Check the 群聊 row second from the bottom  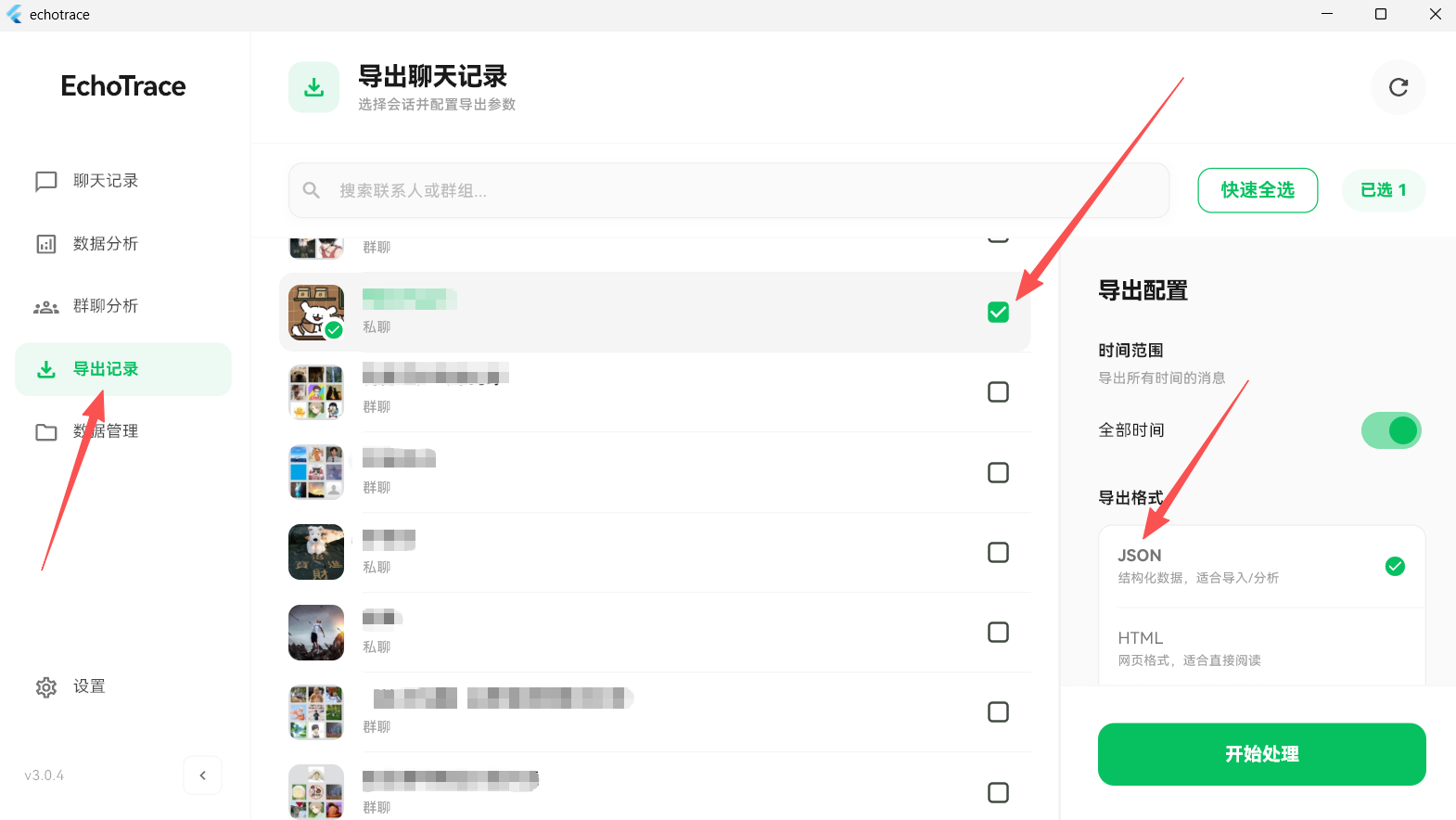(x=998, y=712)
